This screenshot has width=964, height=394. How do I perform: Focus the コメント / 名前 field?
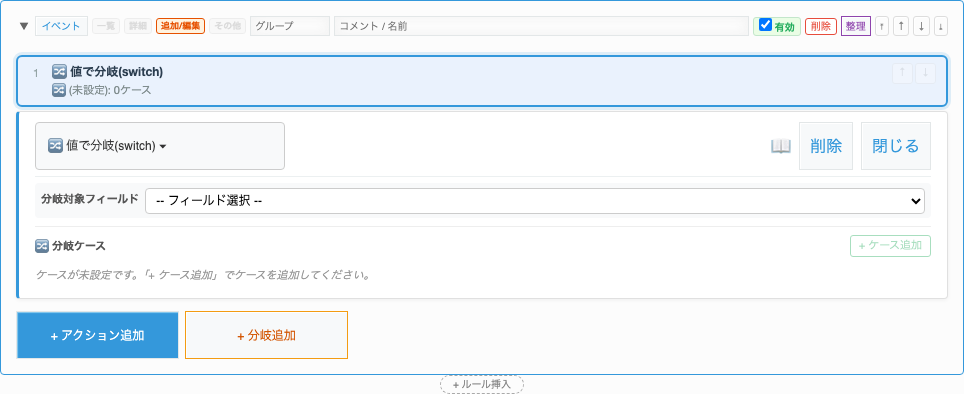pos(541,26)
